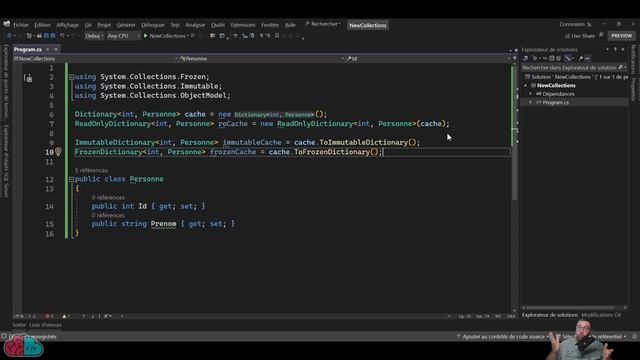Click the PREVIEW button
The image size is (640, 360).
pyautogui.click(x=621, y=36)
